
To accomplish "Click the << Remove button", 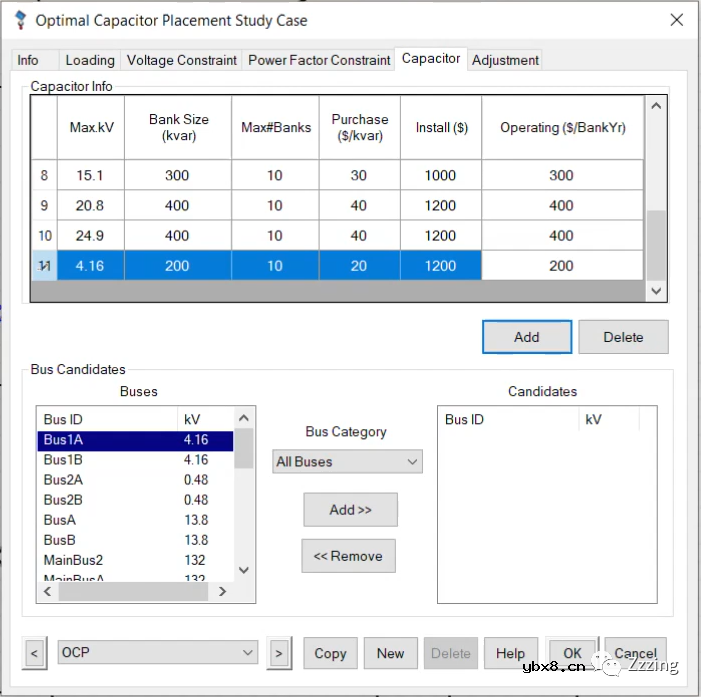I will click(x=348, y=556).
